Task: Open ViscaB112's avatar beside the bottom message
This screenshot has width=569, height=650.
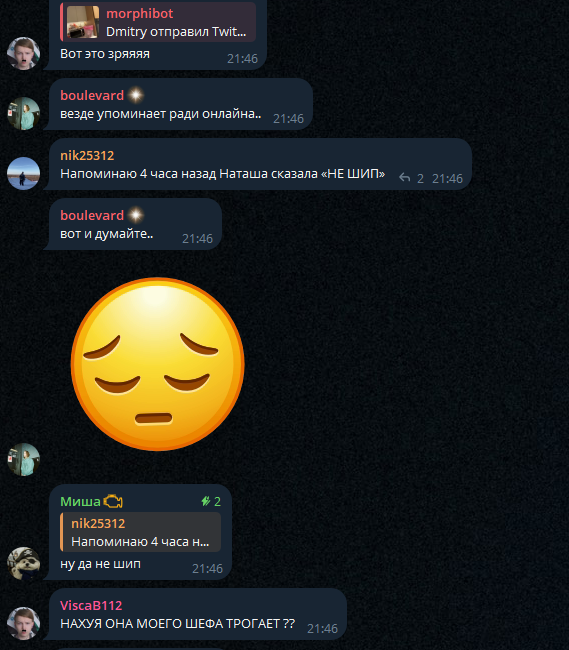Action: 23,623
